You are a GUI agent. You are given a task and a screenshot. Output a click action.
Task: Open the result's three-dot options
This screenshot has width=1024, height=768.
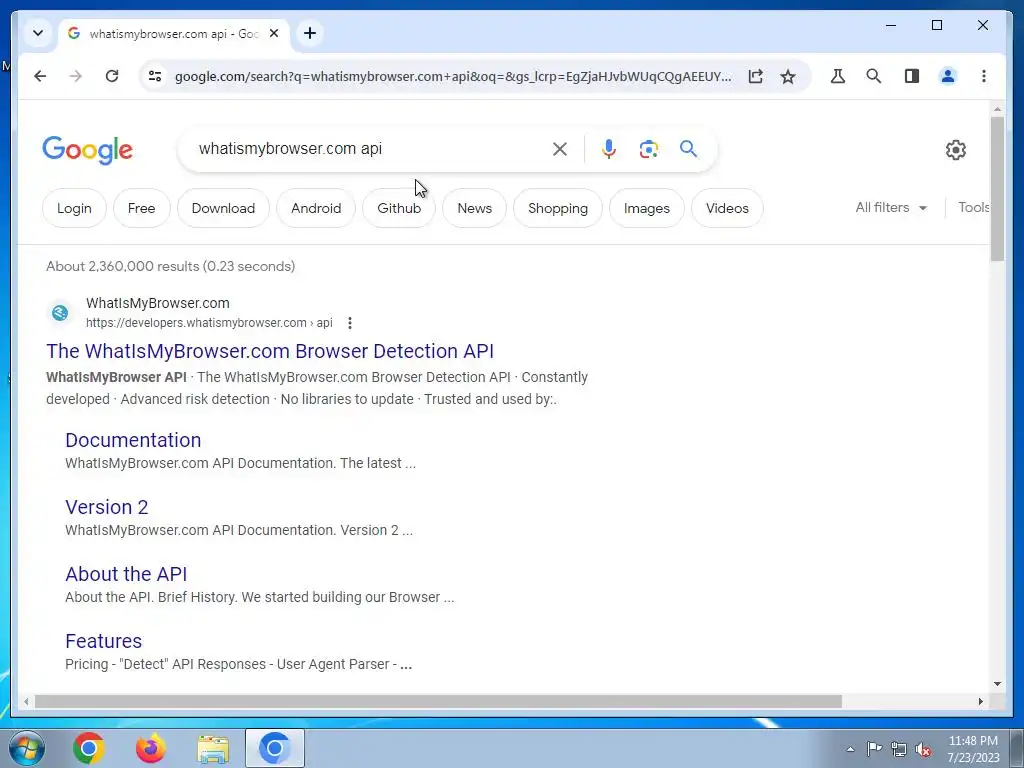coord(350,323)
